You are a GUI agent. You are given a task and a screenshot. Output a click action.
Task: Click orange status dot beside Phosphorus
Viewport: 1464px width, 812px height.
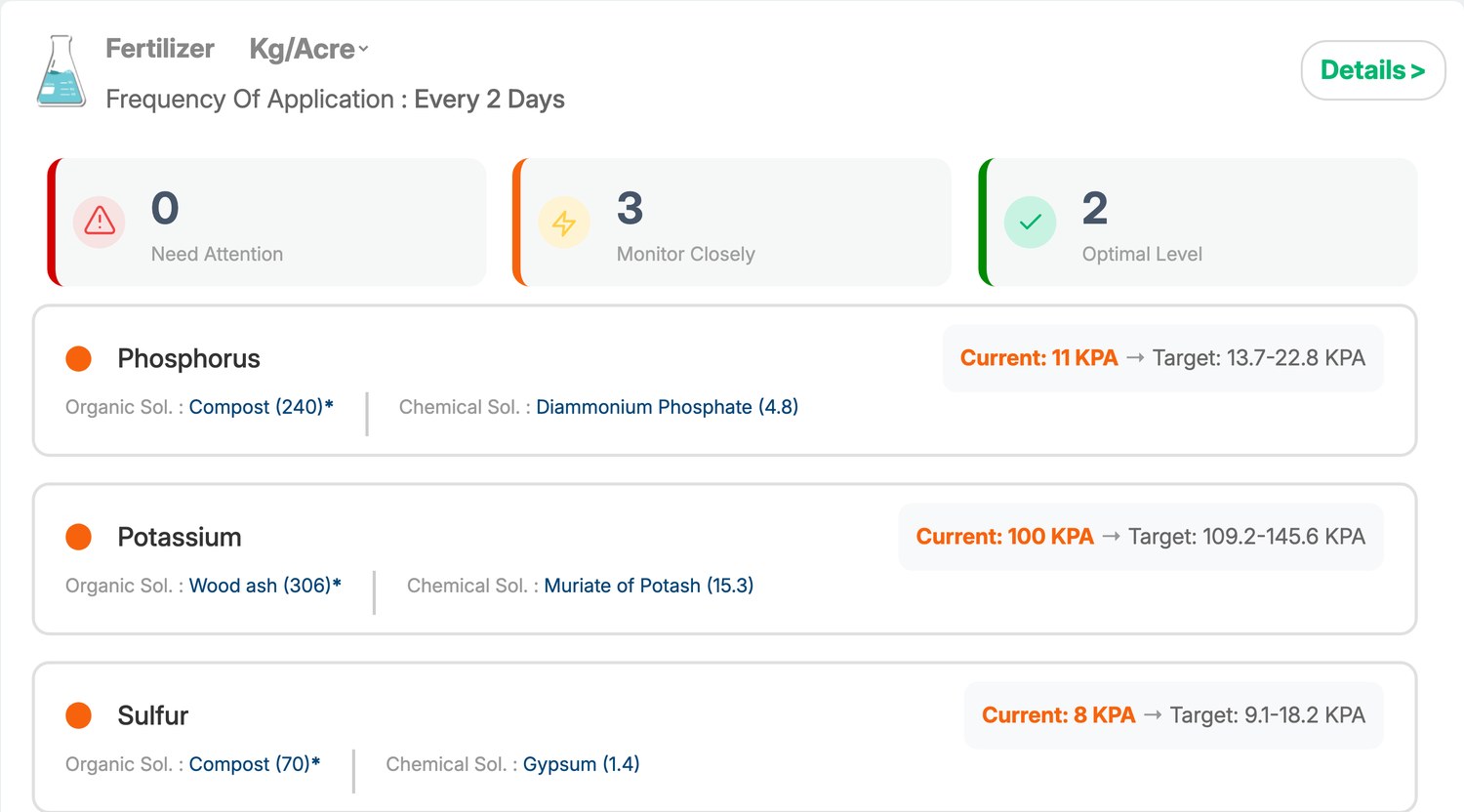coord(78,358)
